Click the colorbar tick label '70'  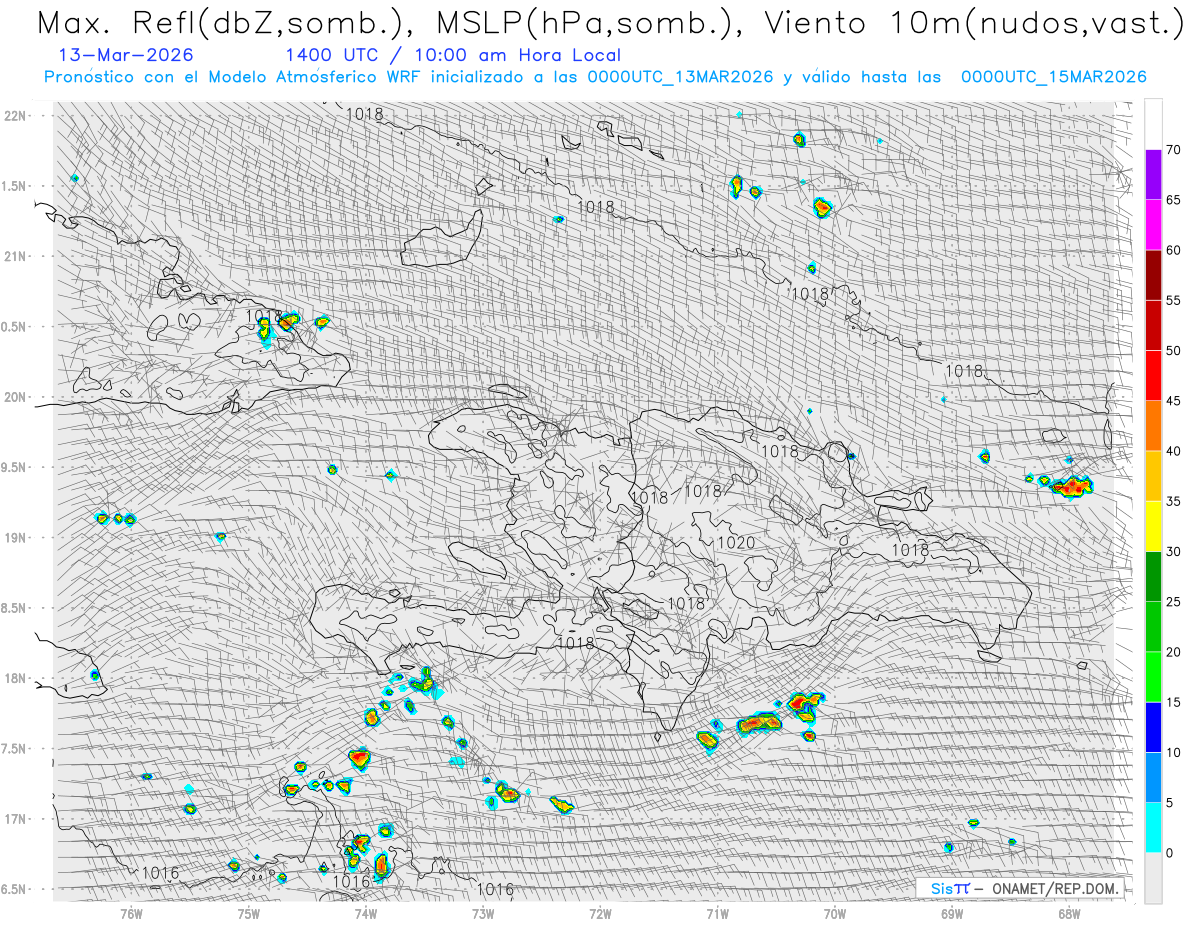tap(1174, 150)
